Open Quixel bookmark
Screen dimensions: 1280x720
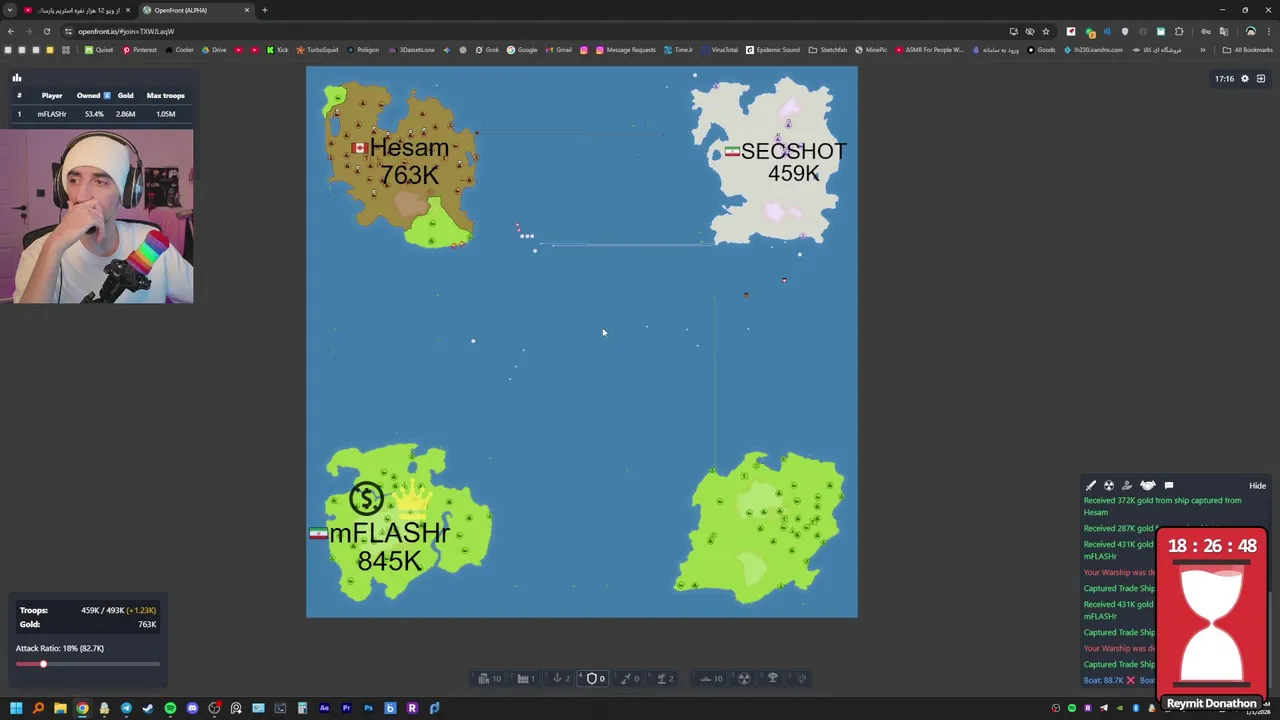click(98, 50)
